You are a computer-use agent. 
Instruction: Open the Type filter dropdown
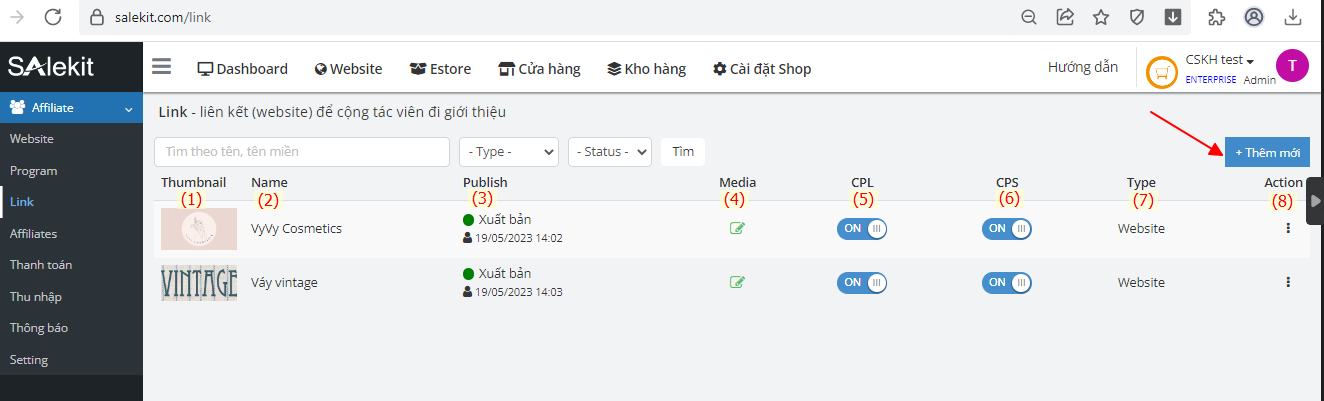tap(509, 152)
